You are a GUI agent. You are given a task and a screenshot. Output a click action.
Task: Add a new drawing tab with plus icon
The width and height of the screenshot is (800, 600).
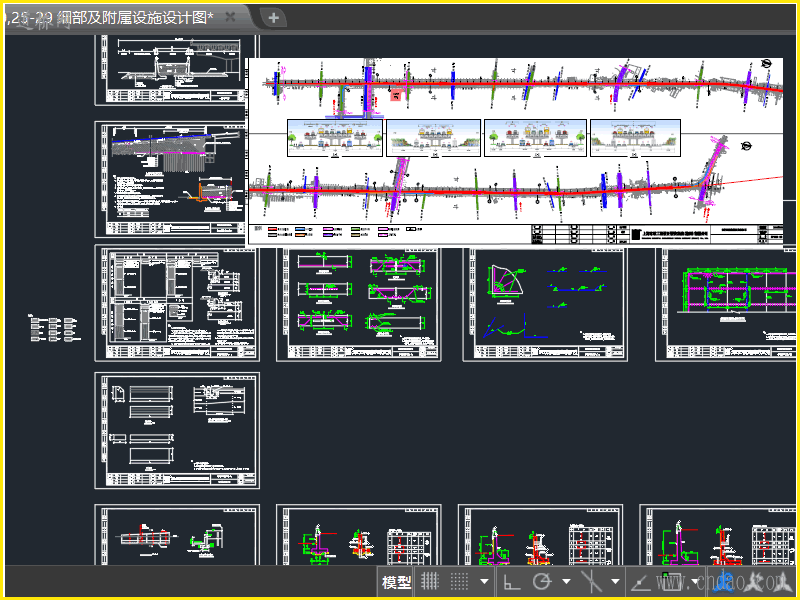click(273, 17)
